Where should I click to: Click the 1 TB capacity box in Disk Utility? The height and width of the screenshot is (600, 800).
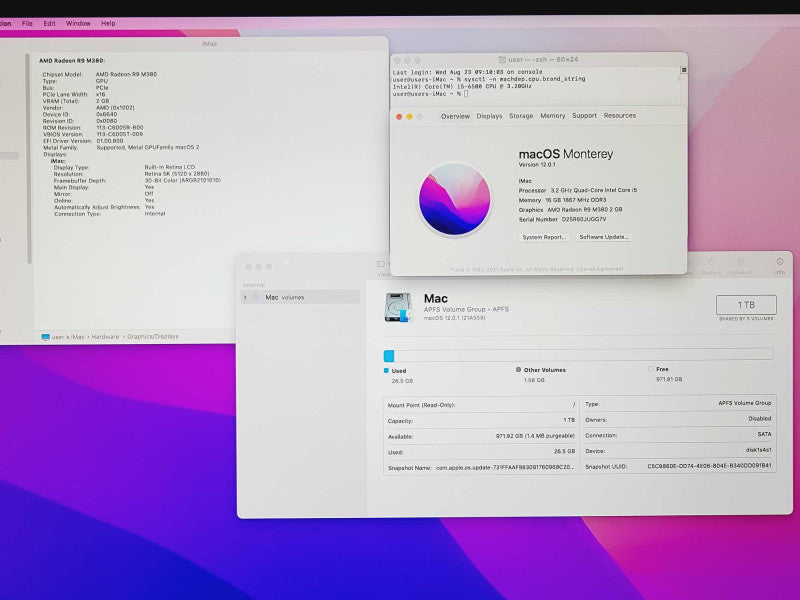point(746,305)
